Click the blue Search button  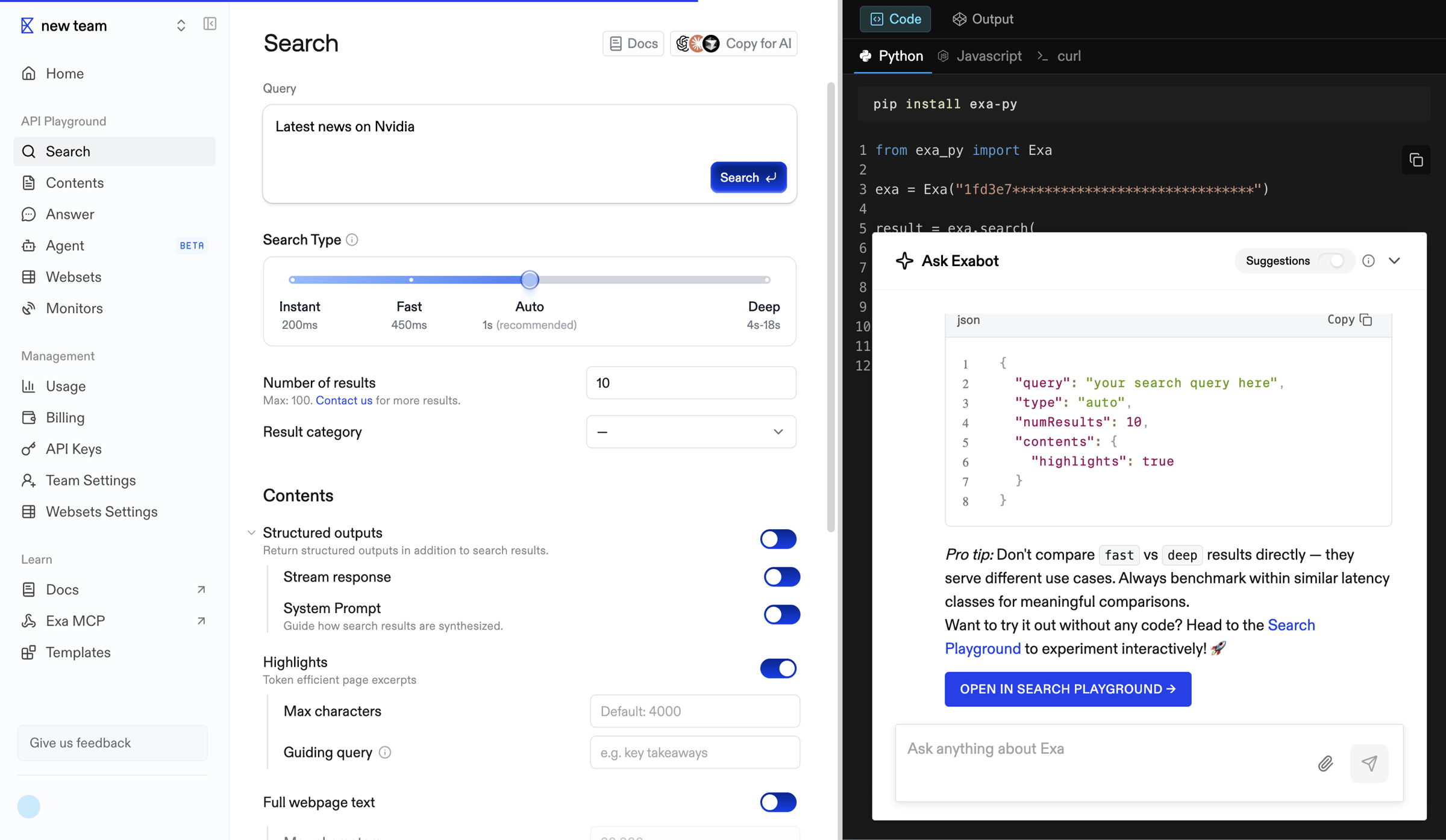coord(748,178)
